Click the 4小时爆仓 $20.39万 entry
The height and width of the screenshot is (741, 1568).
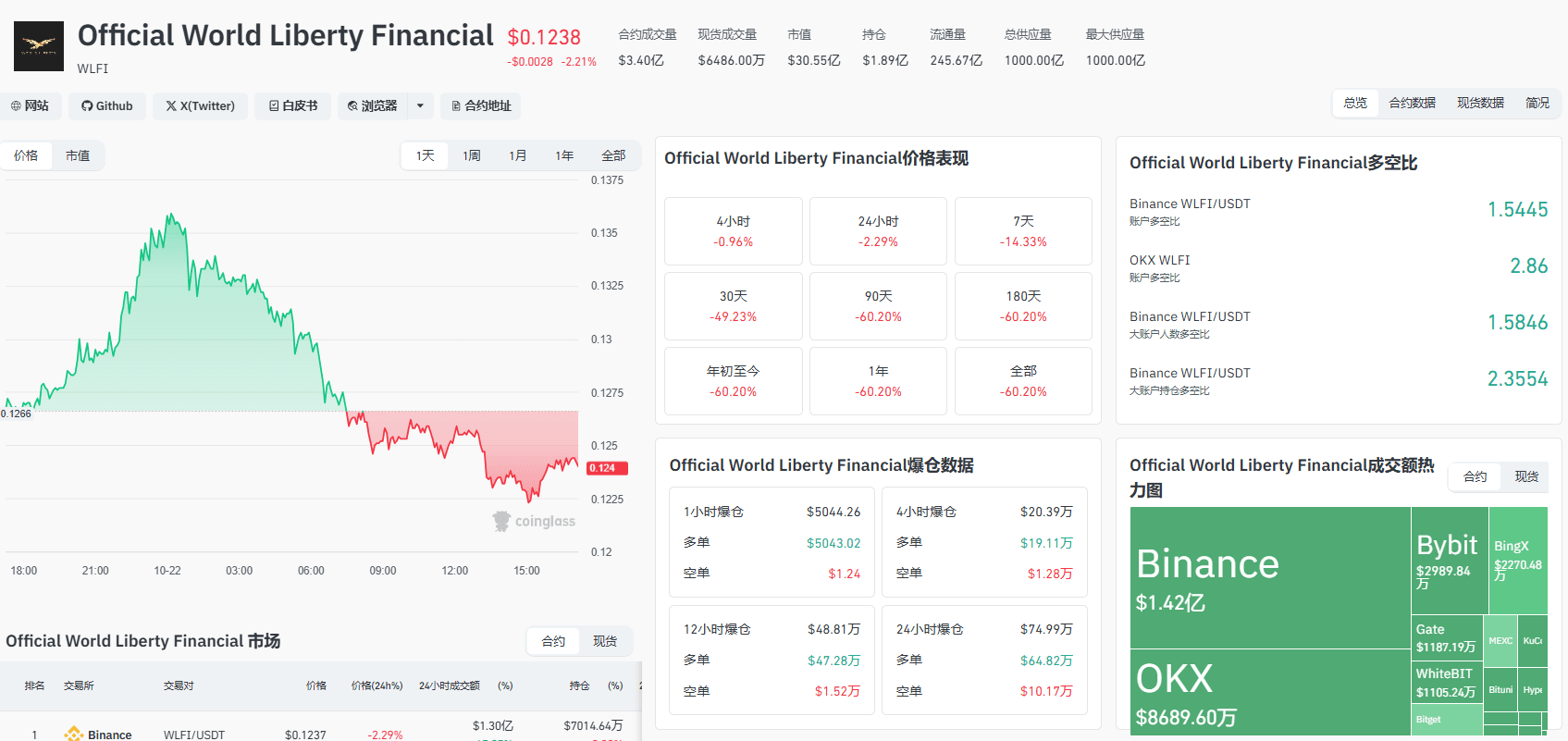pos(984,512)
